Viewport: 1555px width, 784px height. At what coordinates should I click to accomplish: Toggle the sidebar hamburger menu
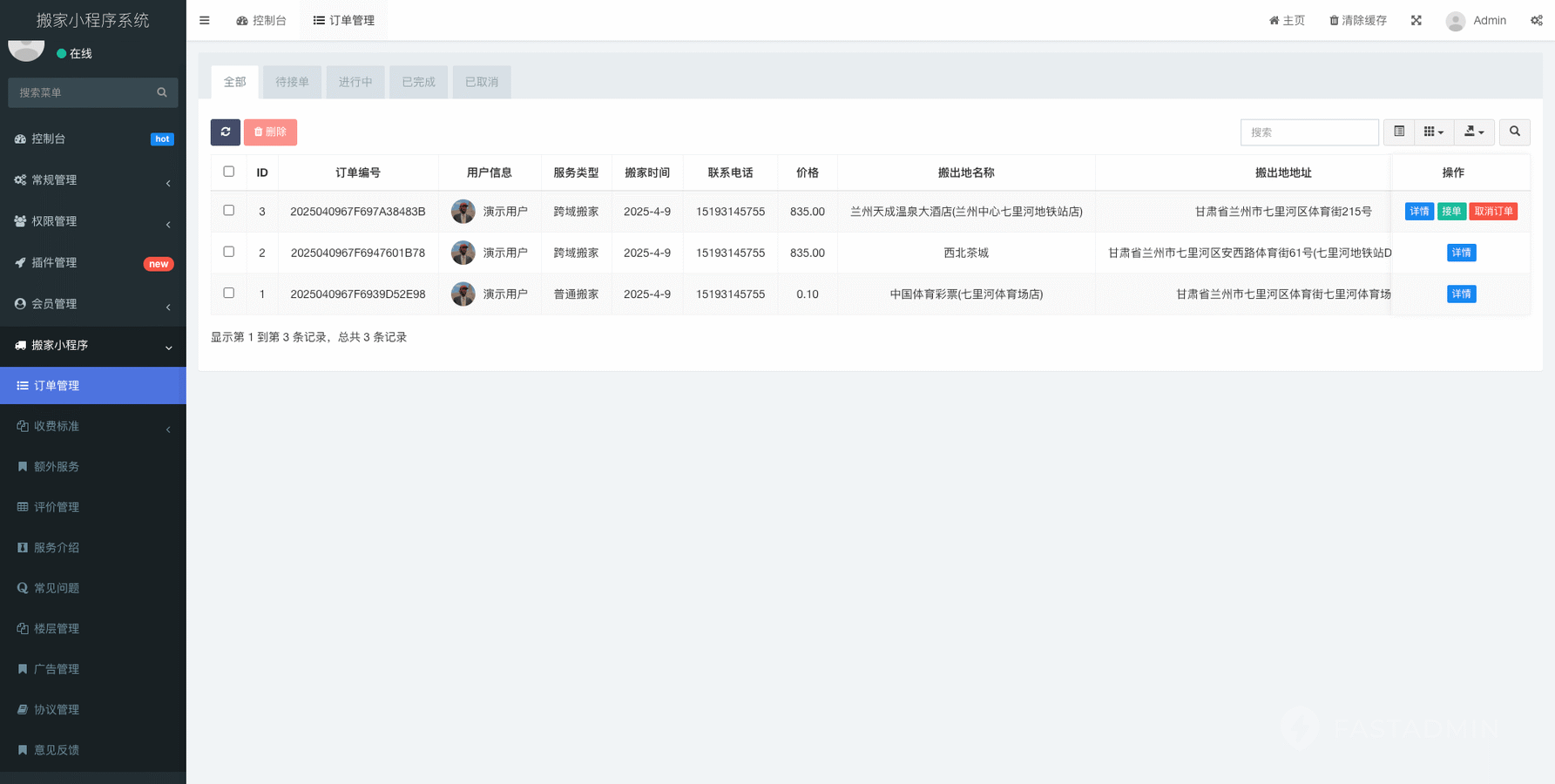pyautogui.click(x=205, y=20)
